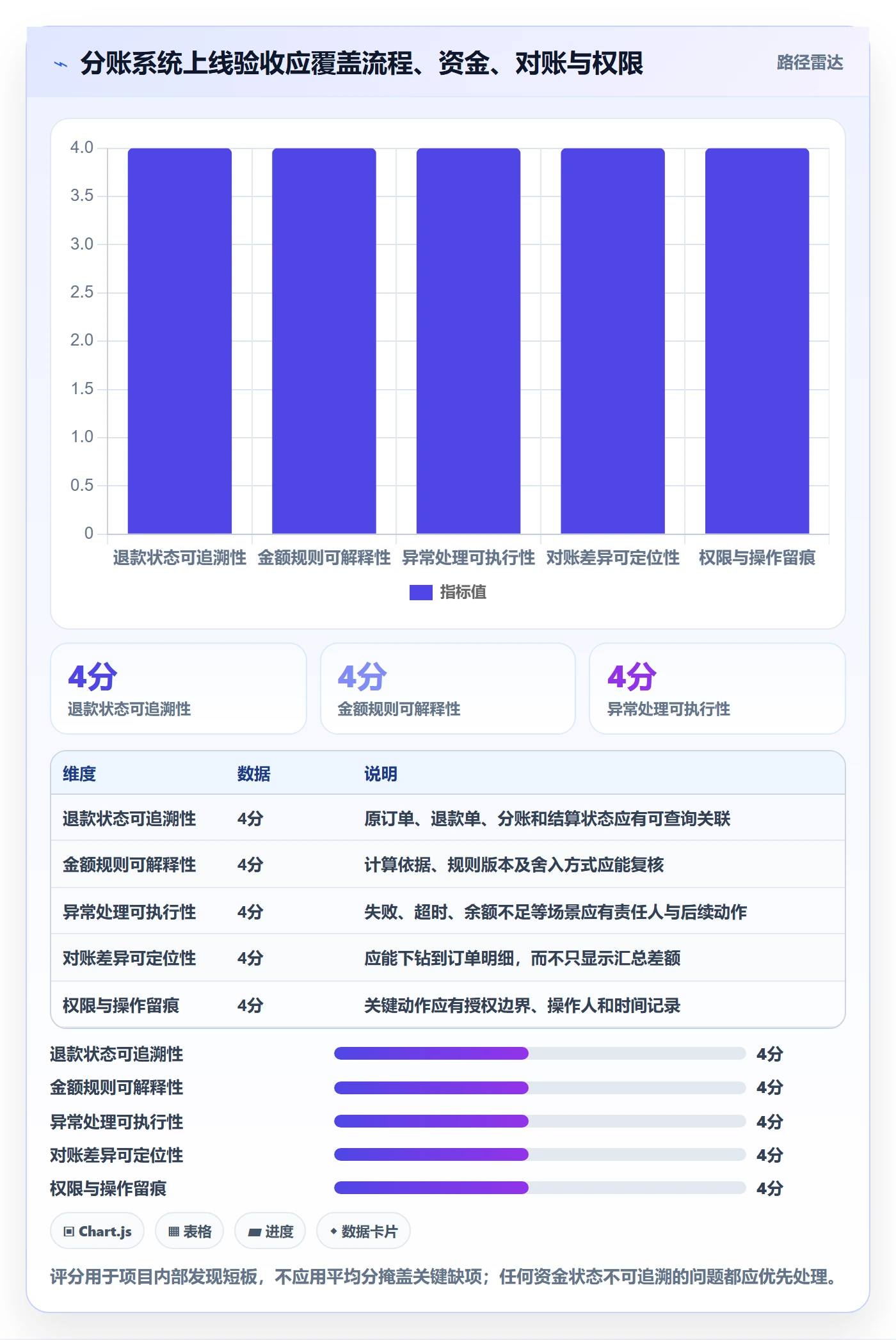
Task: Select the 退款状态可追溯性 table cell
Action: pos(129,818)
